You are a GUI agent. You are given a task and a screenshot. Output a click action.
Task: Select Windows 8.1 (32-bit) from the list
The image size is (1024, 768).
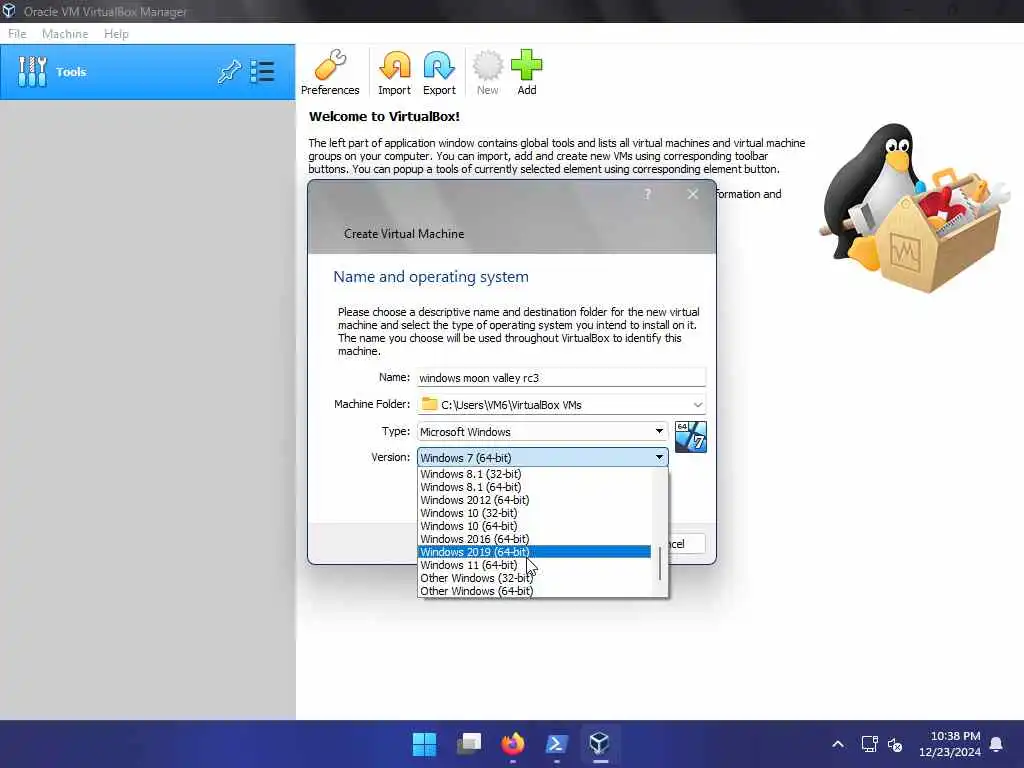(x=534, y=474)
